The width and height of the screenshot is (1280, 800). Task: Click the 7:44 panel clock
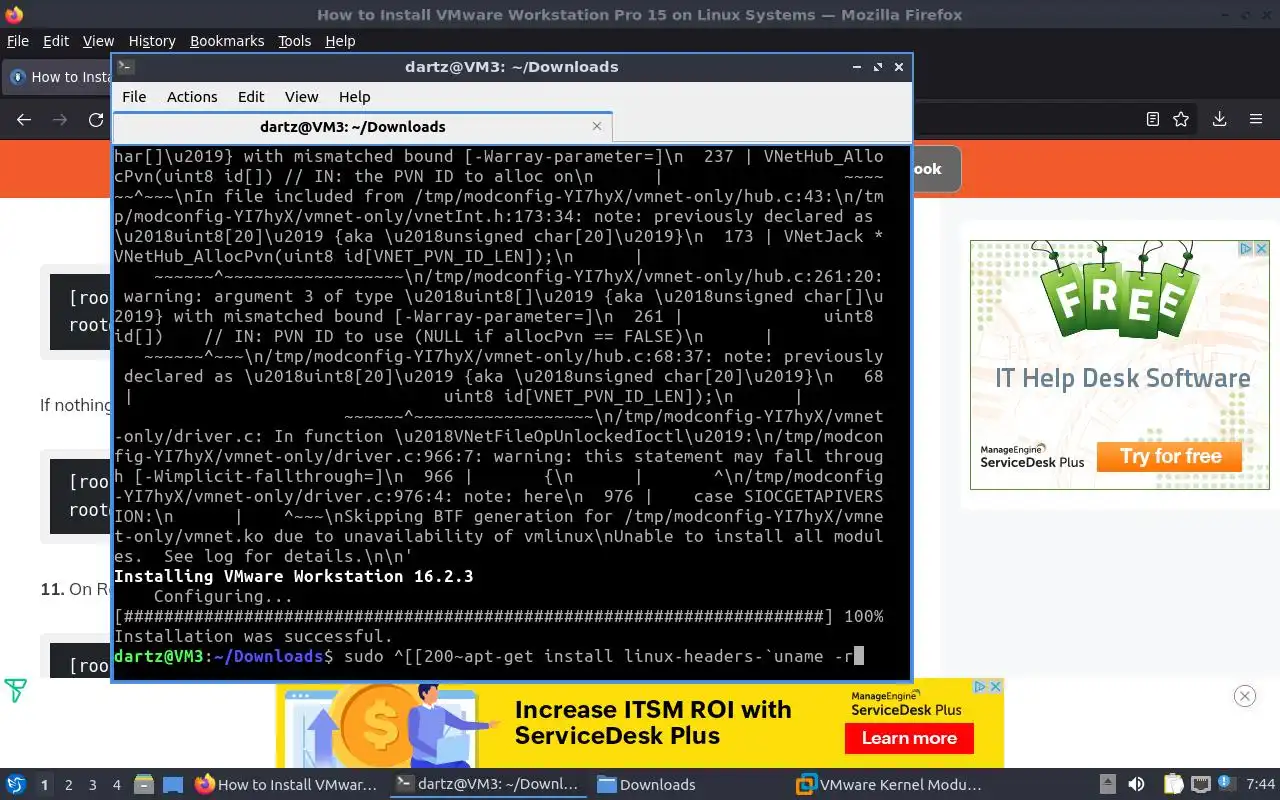[x=1261, y=784]
